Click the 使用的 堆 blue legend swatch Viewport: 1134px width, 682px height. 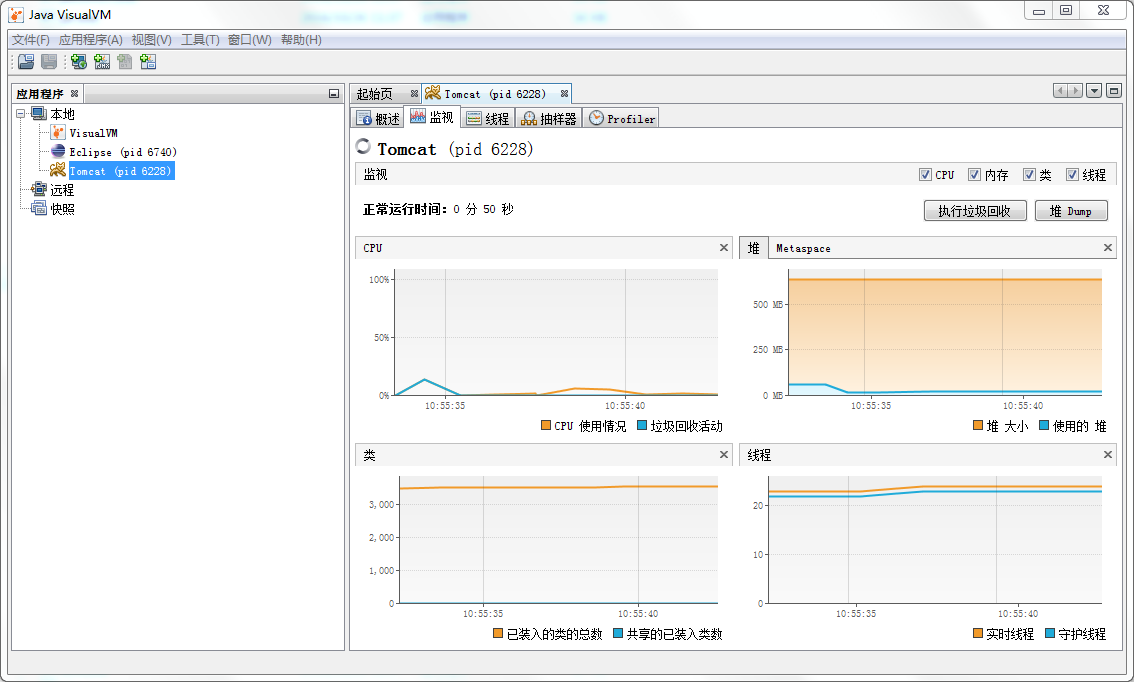tap(1044, 425)
